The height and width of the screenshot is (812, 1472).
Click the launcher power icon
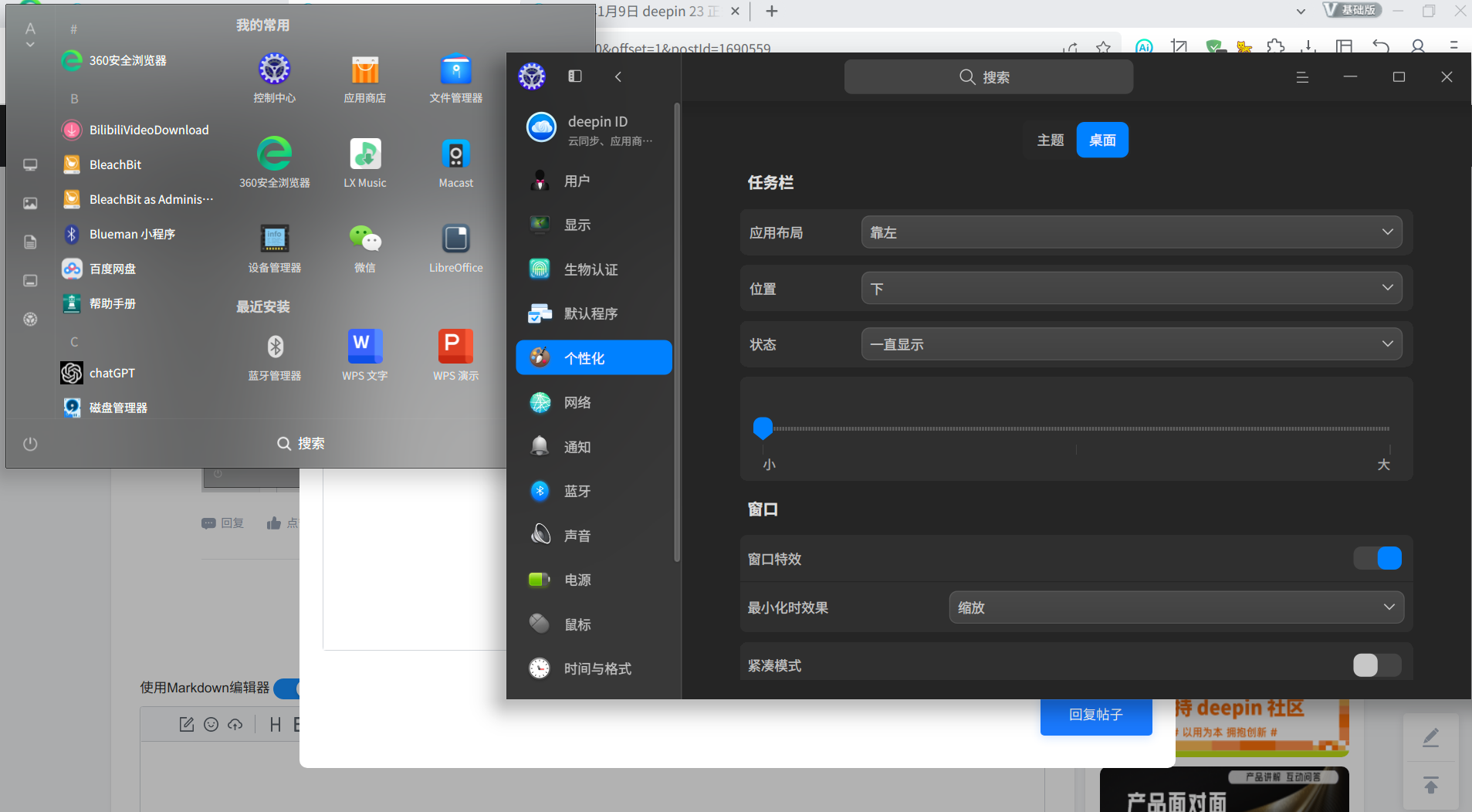point(30,444)
